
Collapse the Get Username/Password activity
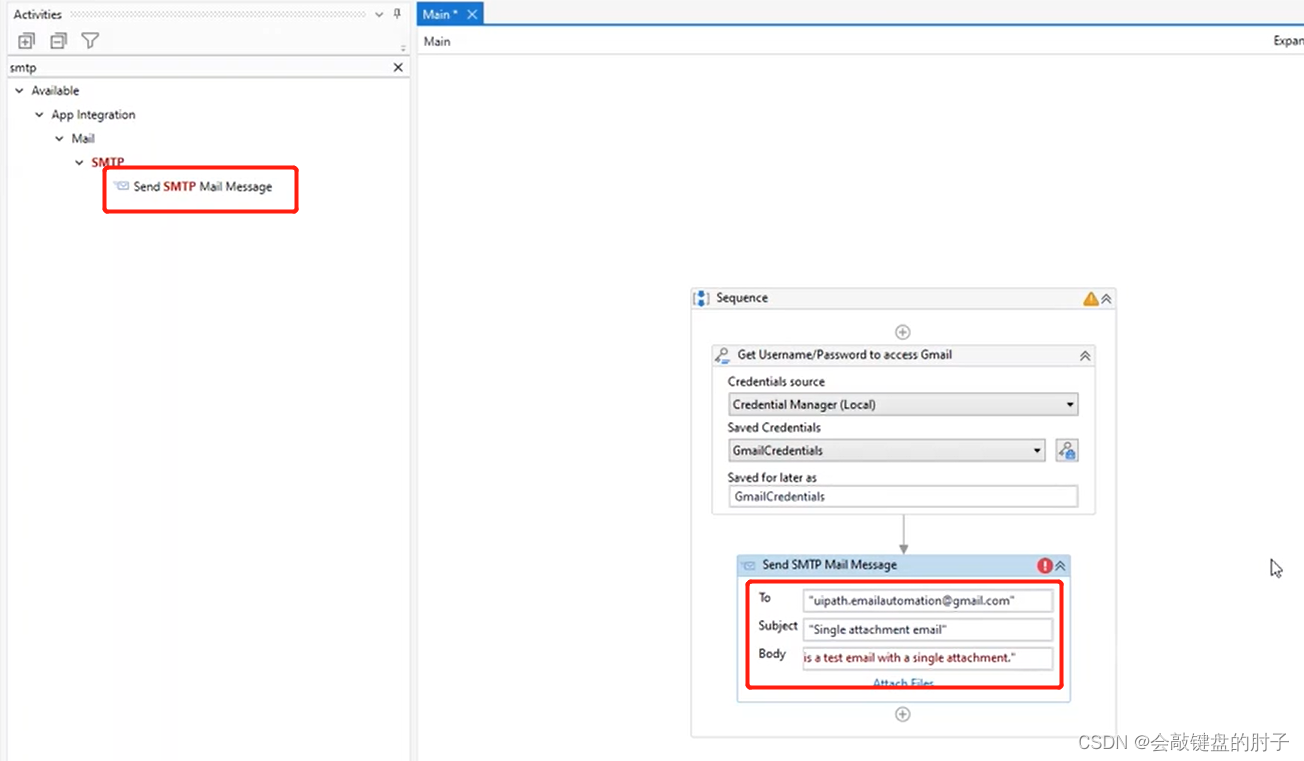coord(1085,355)
